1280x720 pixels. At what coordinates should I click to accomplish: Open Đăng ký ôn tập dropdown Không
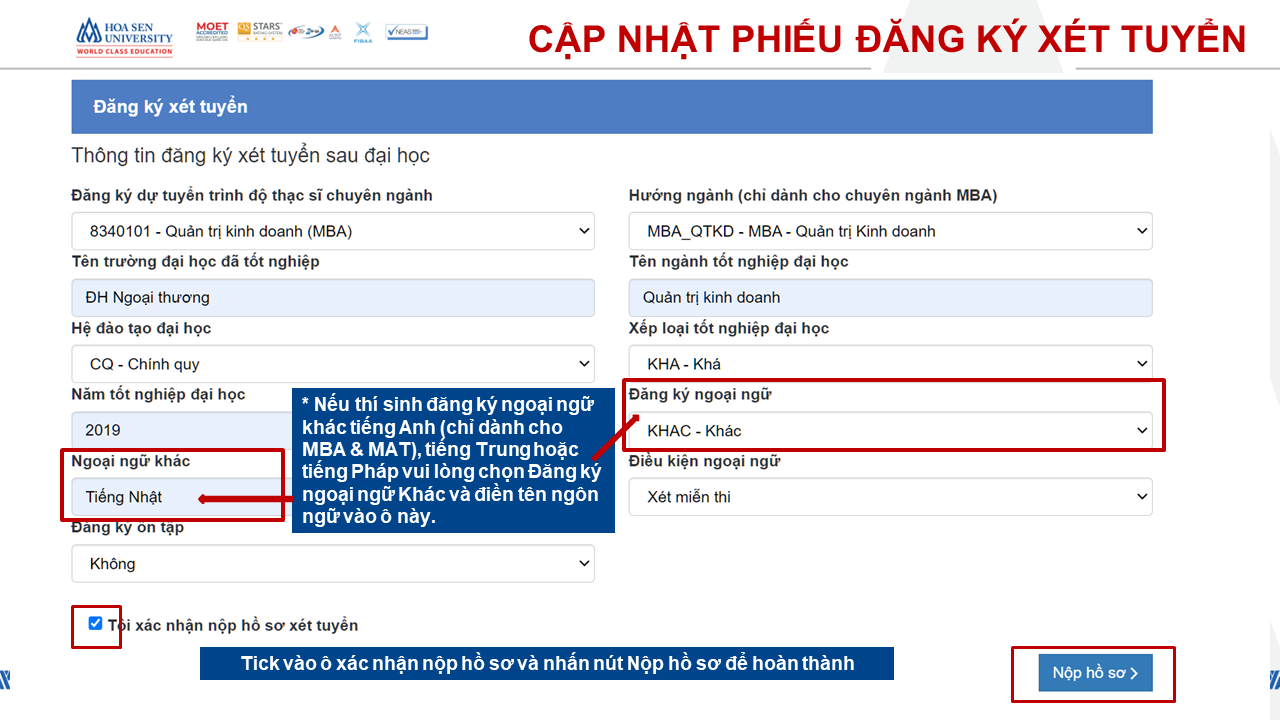point(333,564)
